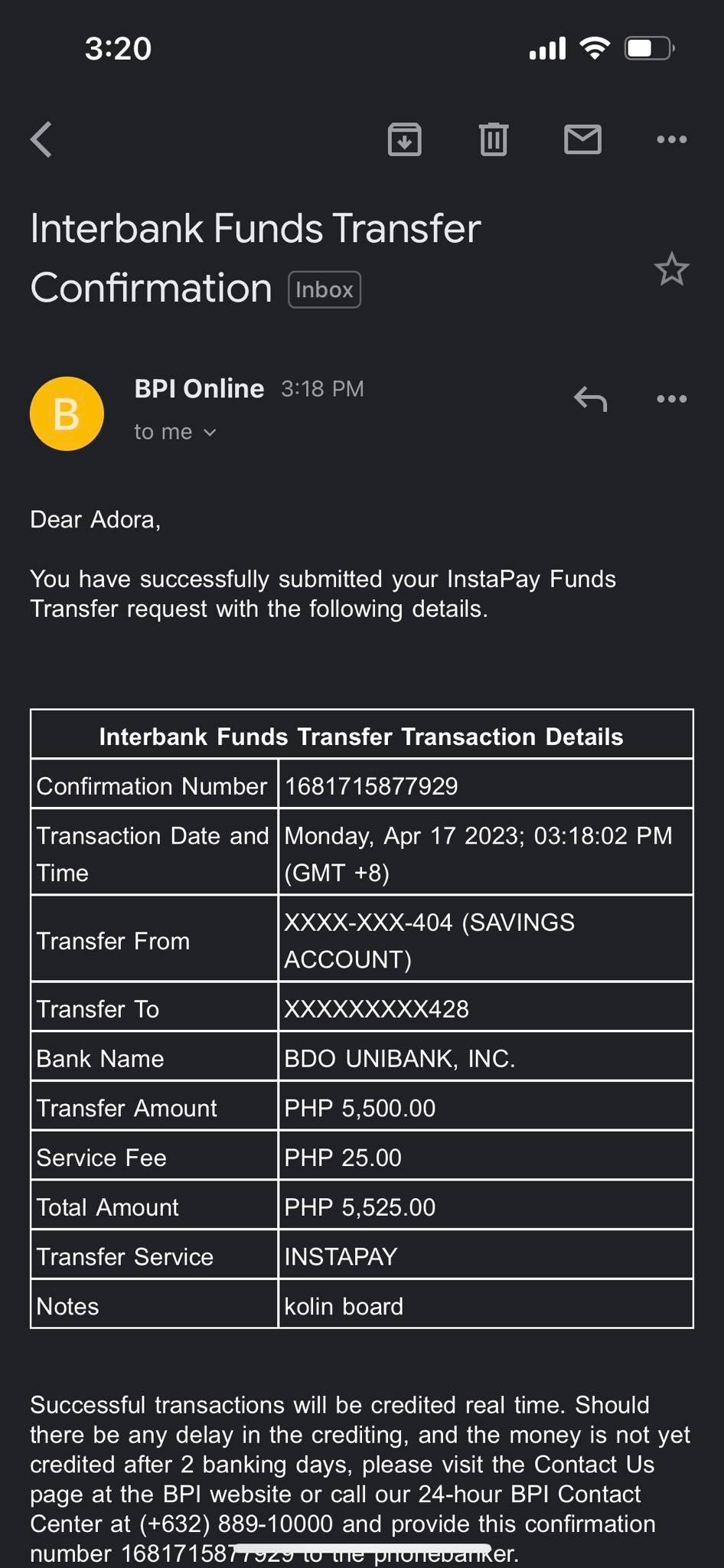This screenshot has width=724, height=1568.
Task: Expand the "to me" recipient details
Action: [x=175, y=433]
